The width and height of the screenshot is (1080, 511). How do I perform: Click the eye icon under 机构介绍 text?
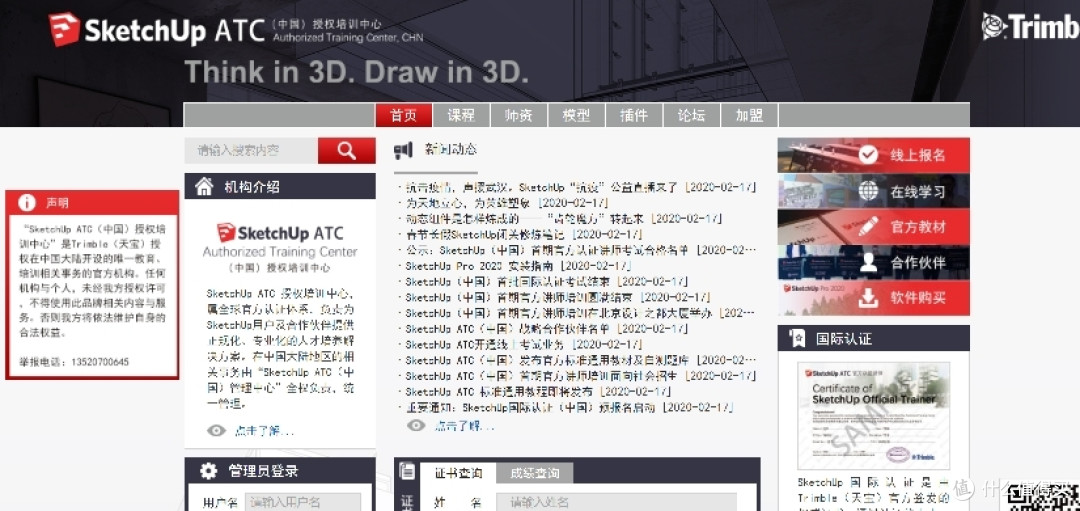point(216,431)
